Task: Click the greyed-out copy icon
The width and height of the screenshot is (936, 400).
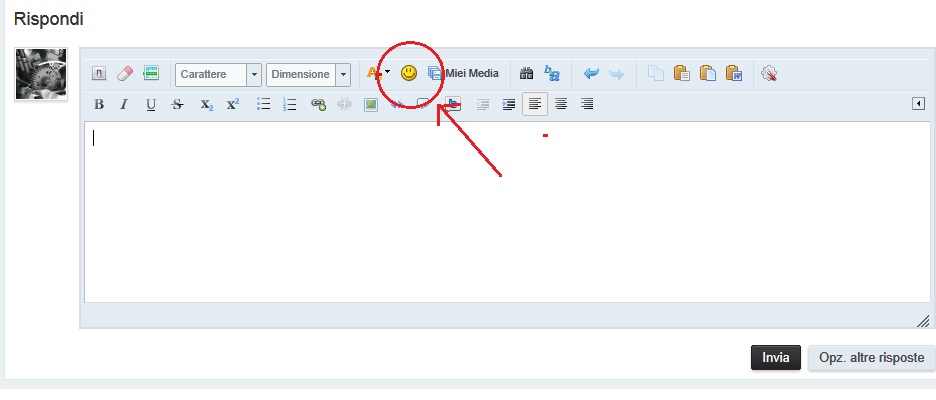Action: 656,73
